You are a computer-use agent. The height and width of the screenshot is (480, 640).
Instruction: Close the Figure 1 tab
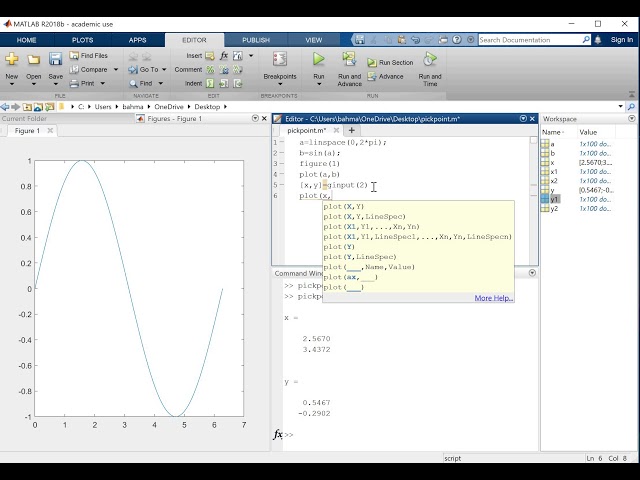(x=50, y=131)
